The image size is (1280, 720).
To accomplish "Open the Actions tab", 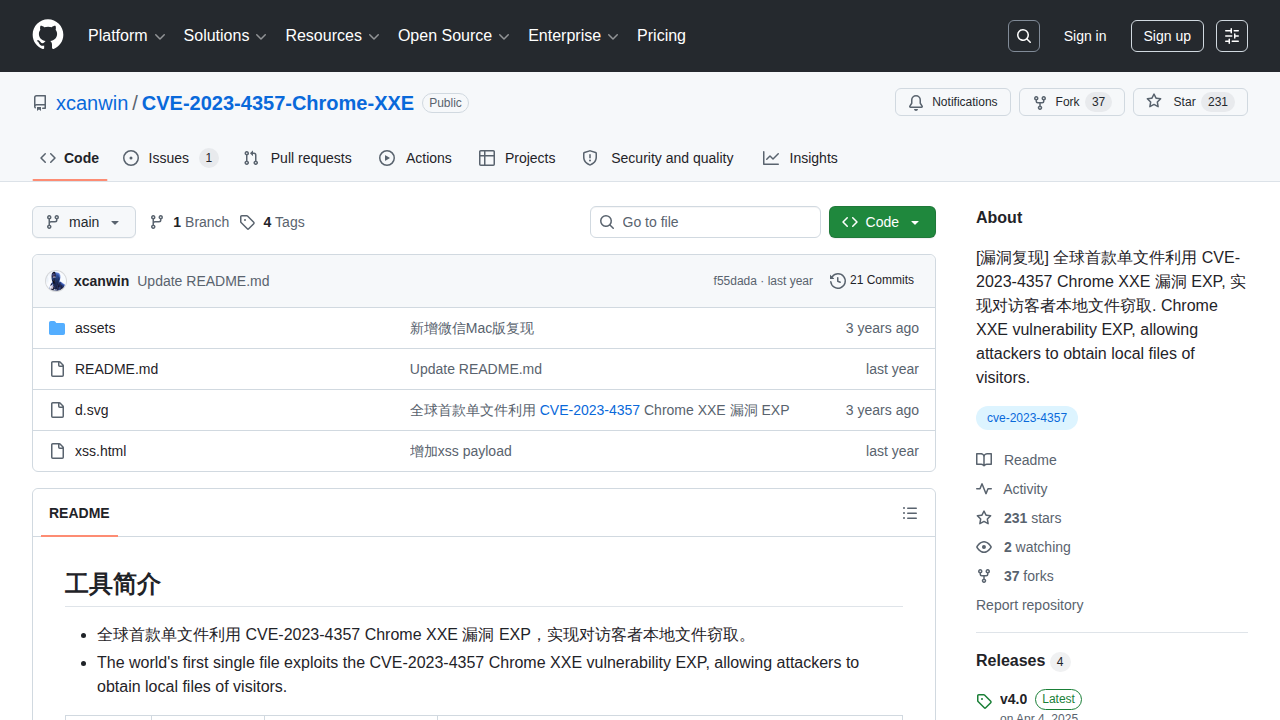I will (415, 158).
